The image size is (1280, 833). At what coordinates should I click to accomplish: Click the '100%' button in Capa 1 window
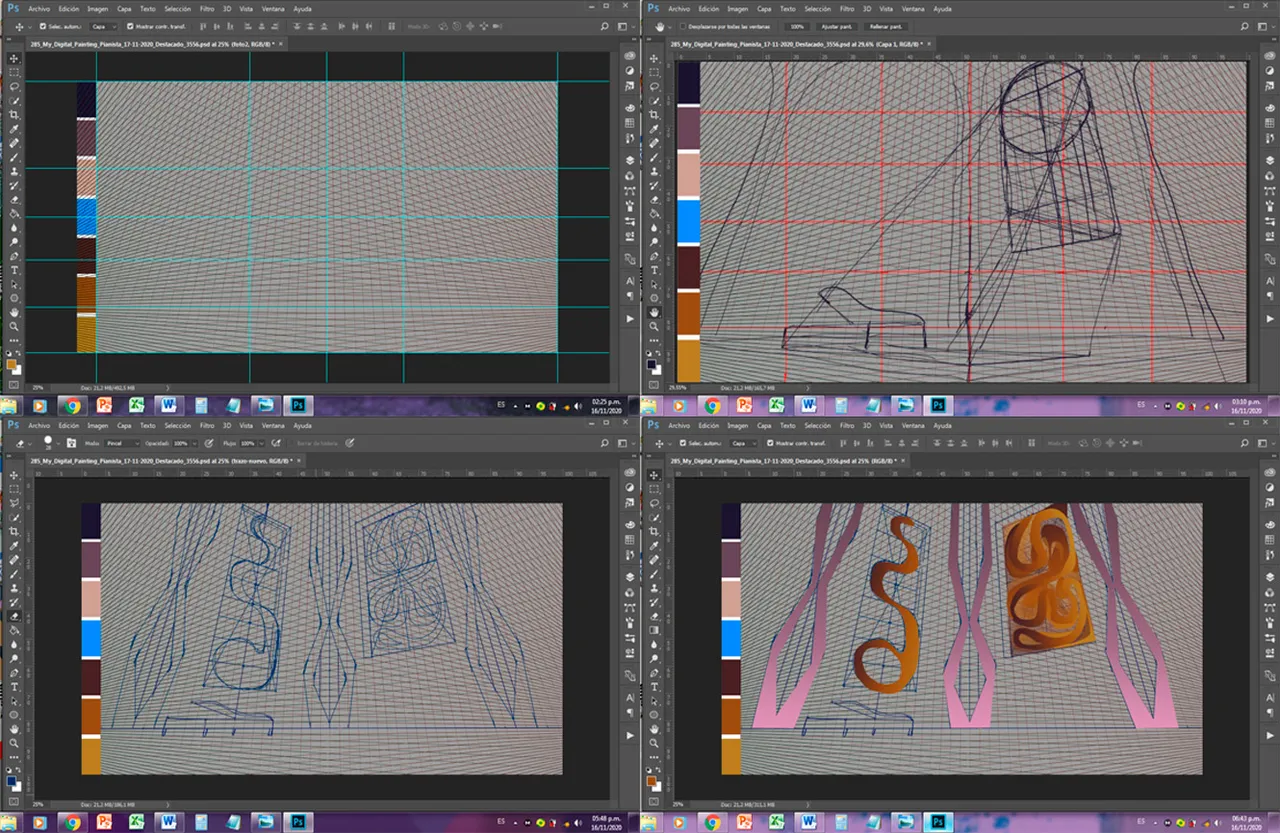pos(797,26)
